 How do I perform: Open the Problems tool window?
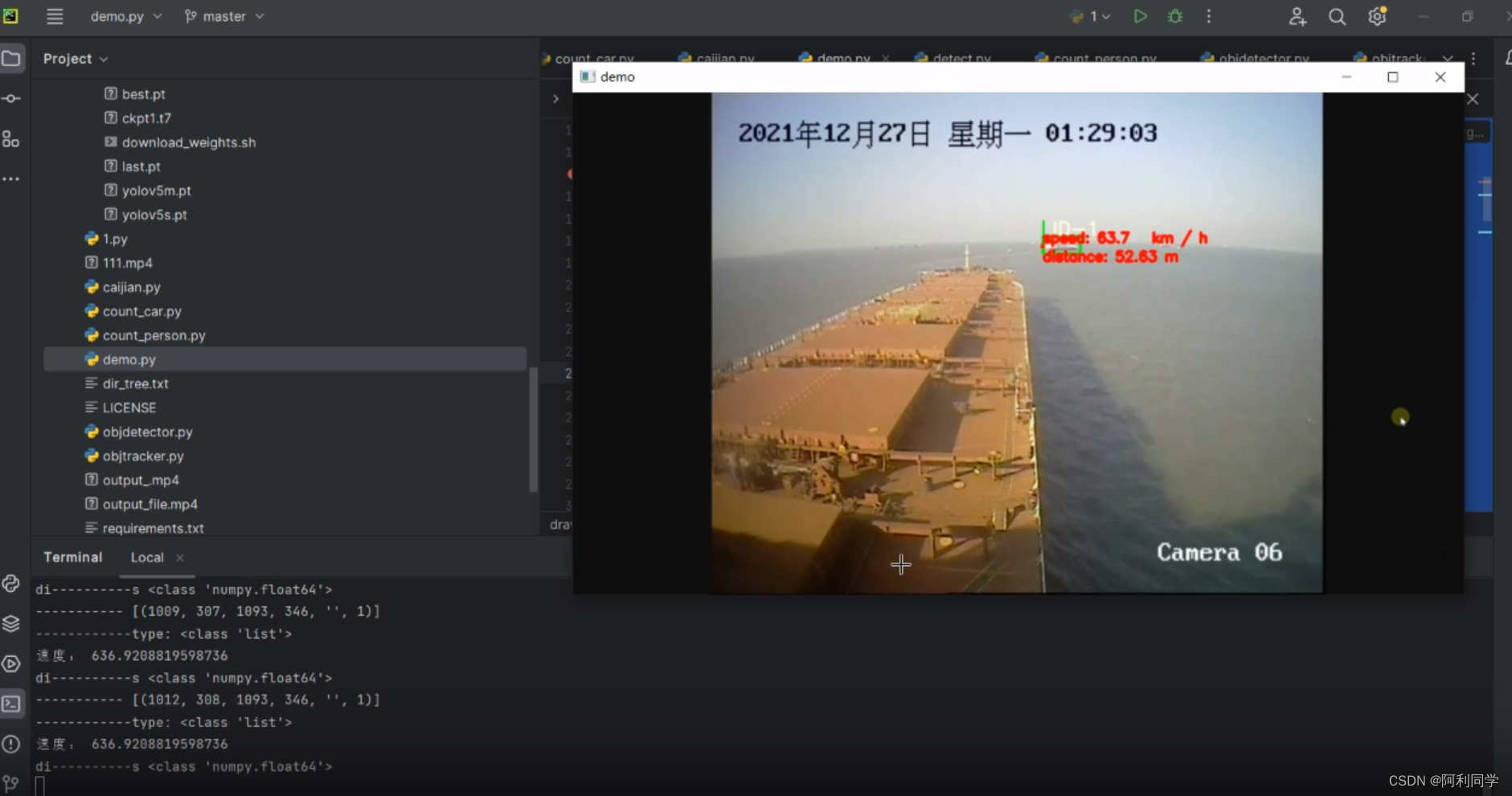11,745
